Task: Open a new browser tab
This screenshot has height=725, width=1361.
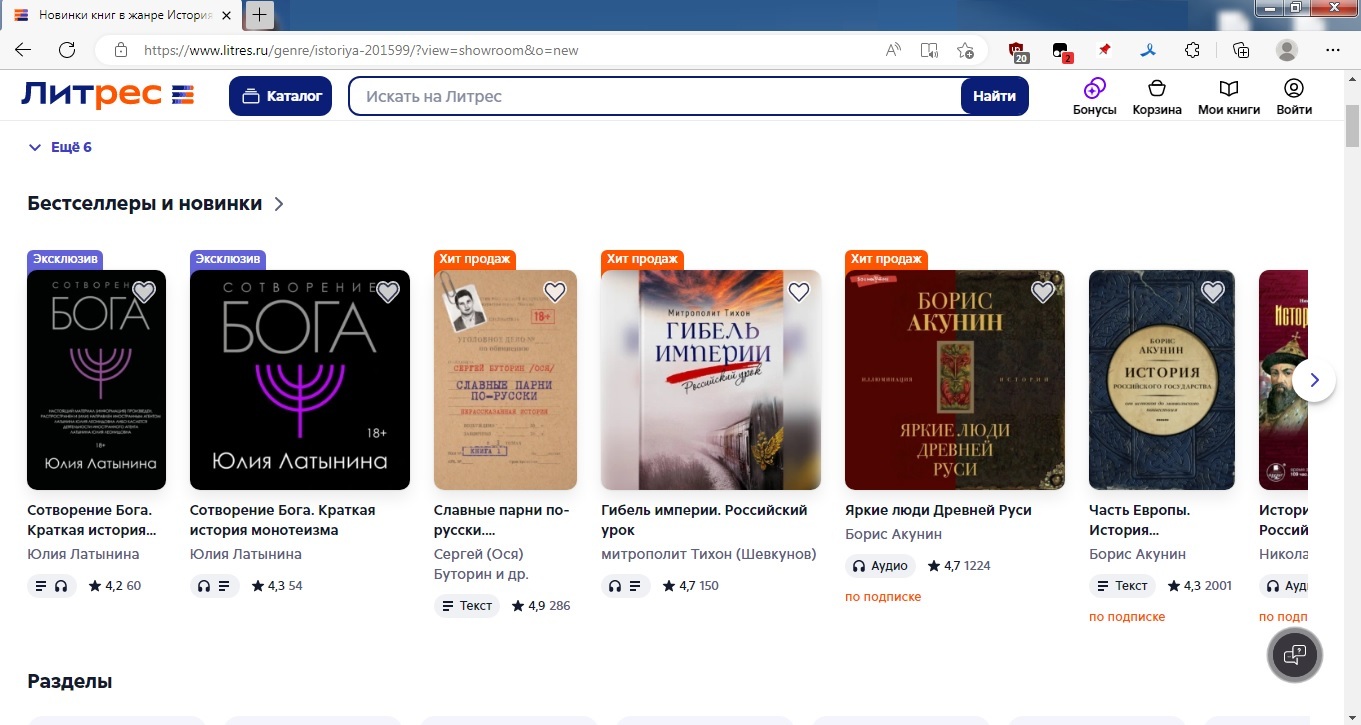Action: pyautogui.click(x=259, y=14)
